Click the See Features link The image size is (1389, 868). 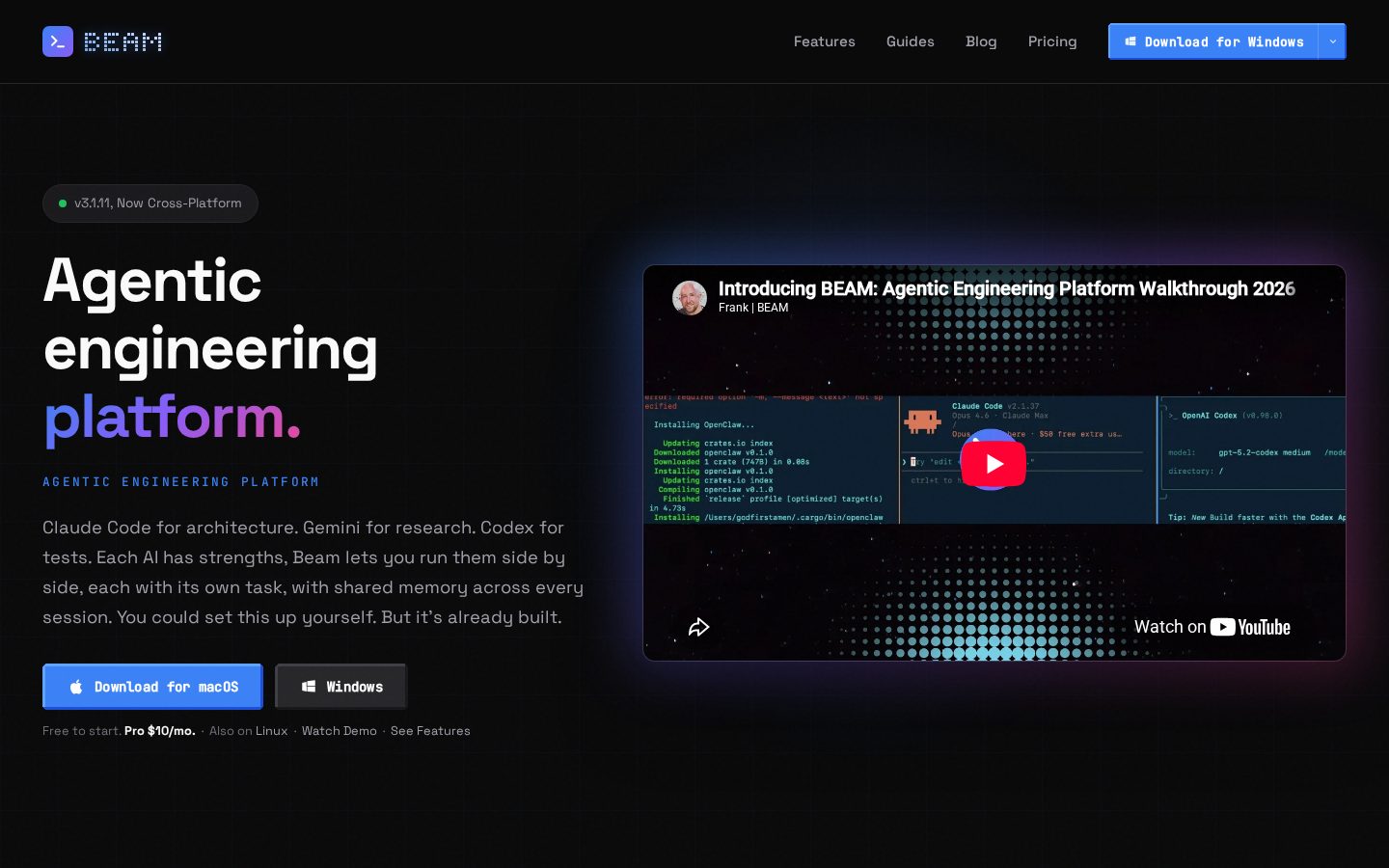click(x=430, y=731)
